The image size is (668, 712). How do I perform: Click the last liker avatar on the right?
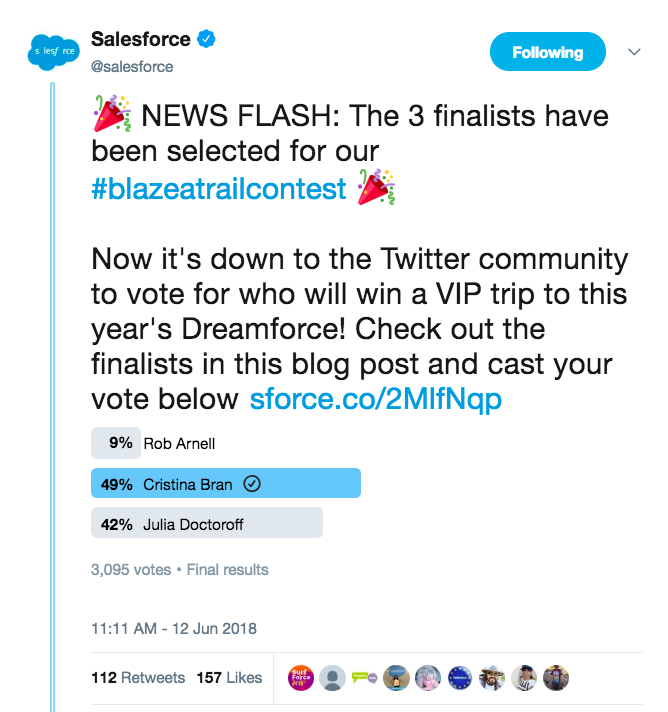click(553, 677)
